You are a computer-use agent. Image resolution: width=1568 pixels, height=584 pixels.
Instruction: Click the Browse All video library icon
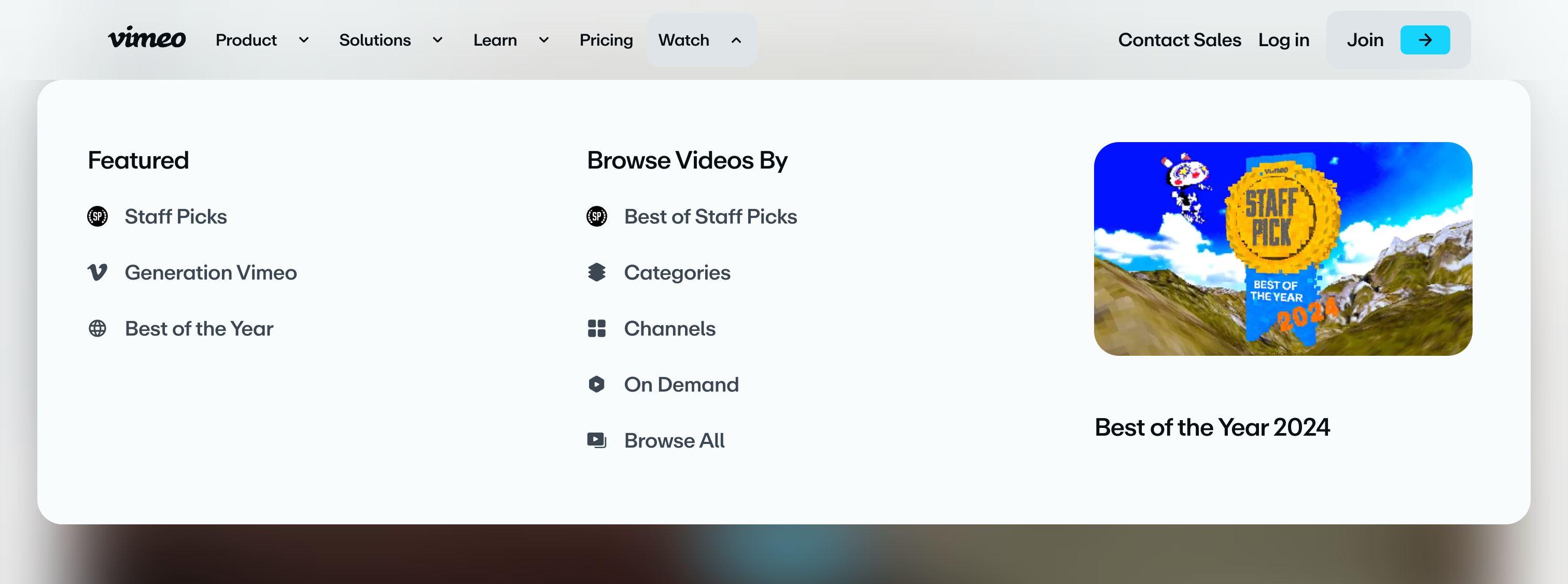[x=596, y=440]
